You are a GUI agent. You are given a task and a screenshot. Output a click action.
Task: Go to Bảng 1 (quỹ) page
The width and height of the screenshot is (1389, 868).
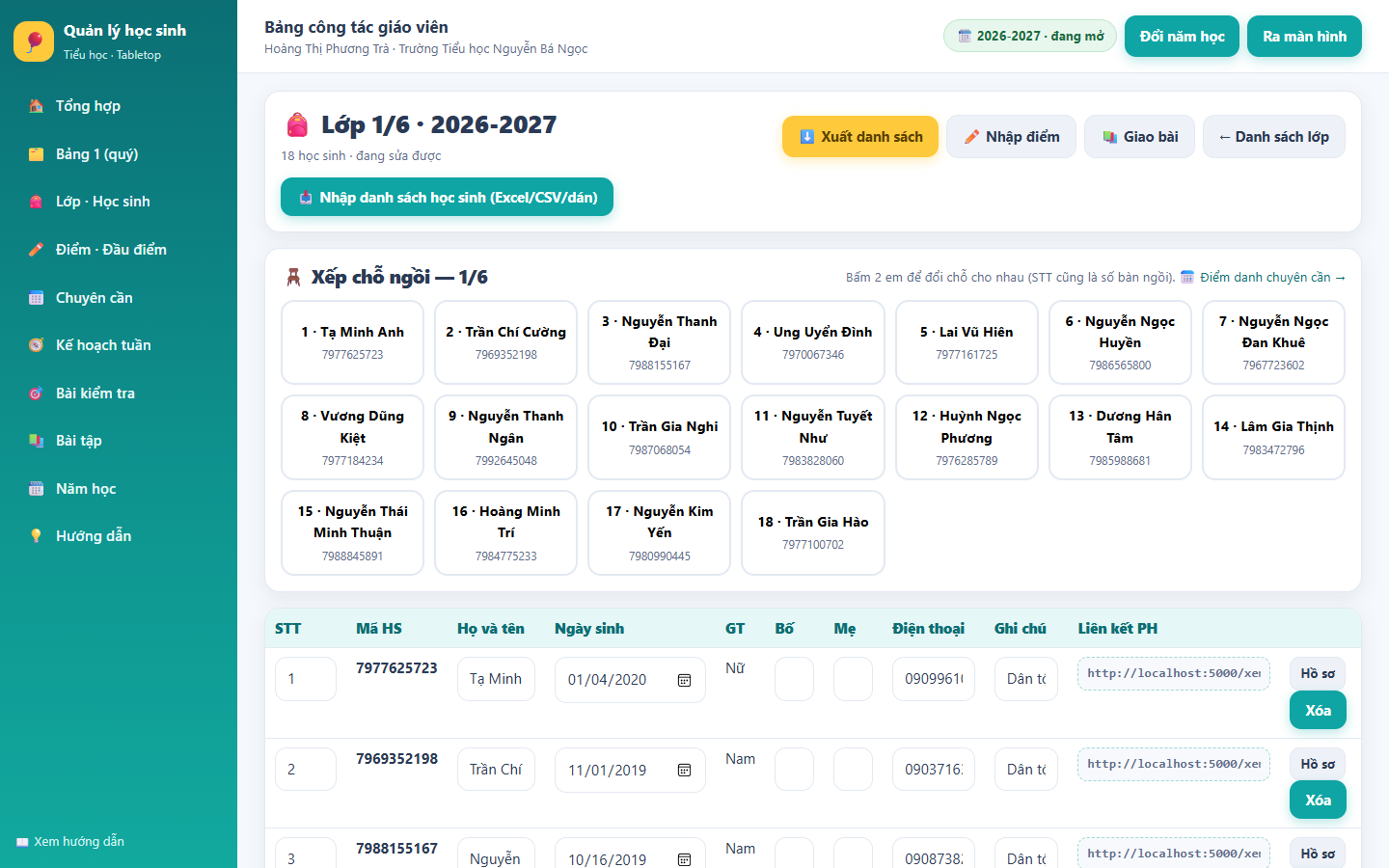119,154
